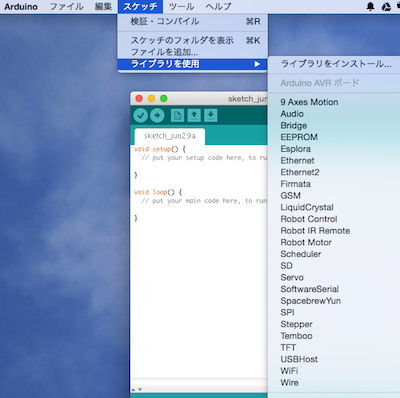The width and height of the screenshot is (400, 398).
Task: Include the Wire library
Action: point(334,382)
